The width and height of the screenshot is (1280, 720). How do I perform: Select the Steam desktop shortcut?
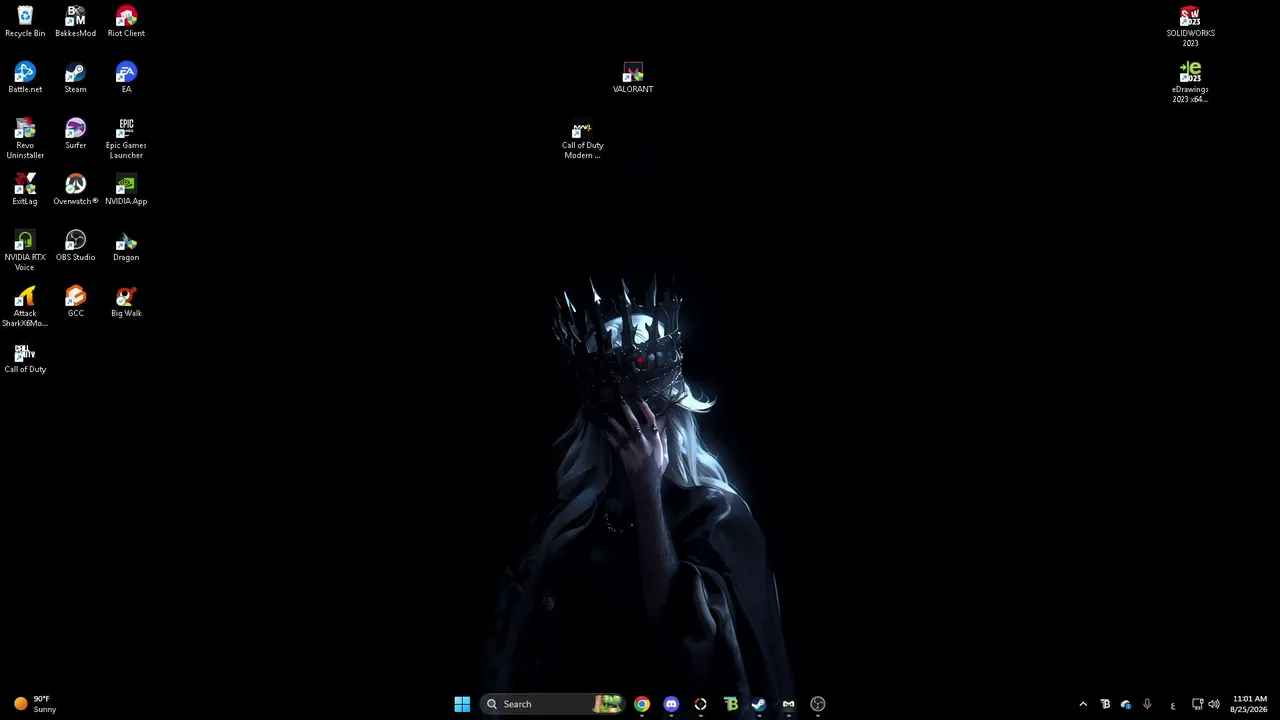click(x=75, y=78)
